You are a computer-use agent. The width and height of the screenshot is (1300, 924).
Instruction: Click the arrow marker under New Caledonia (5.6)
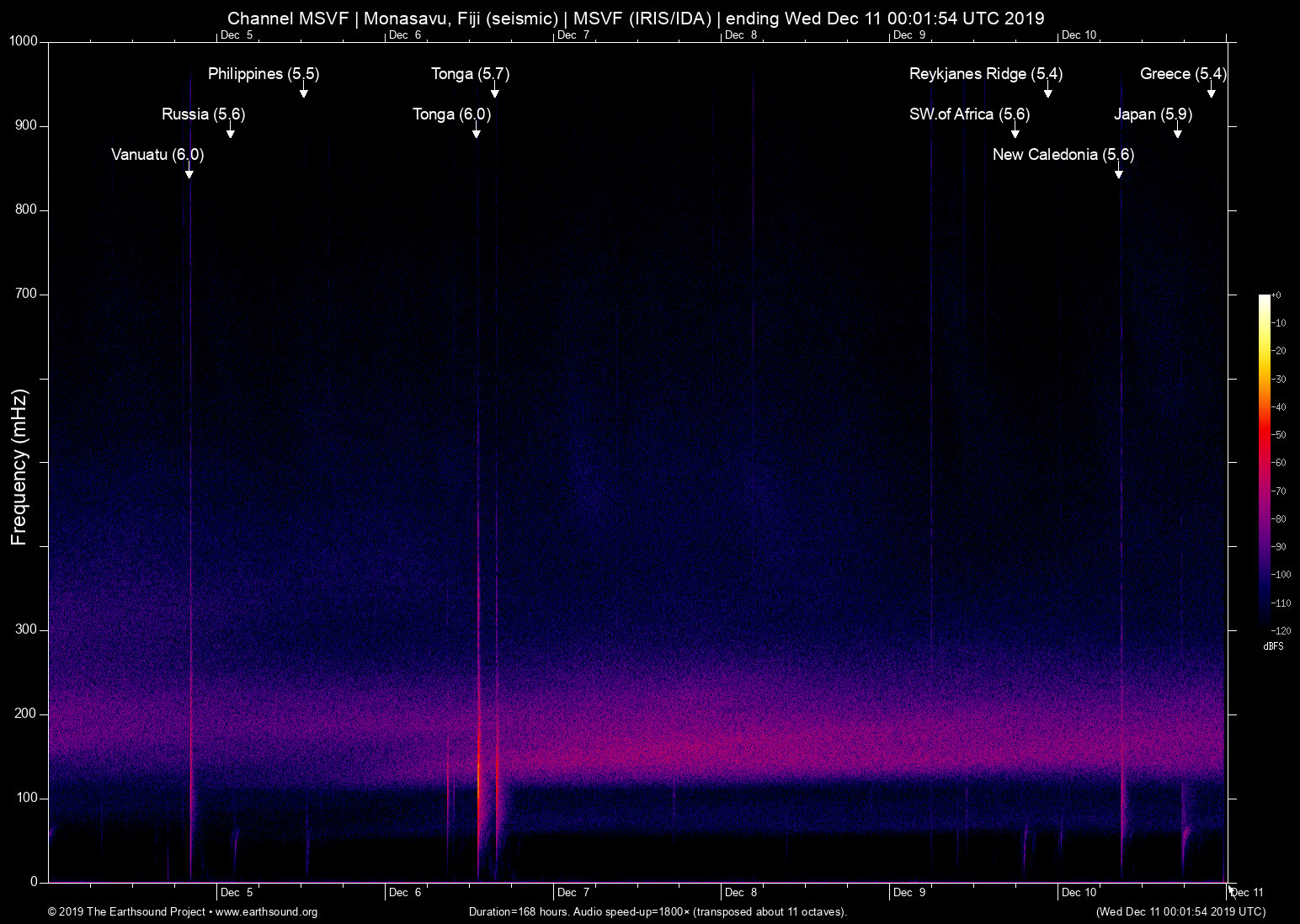(x=1119, y=172)
